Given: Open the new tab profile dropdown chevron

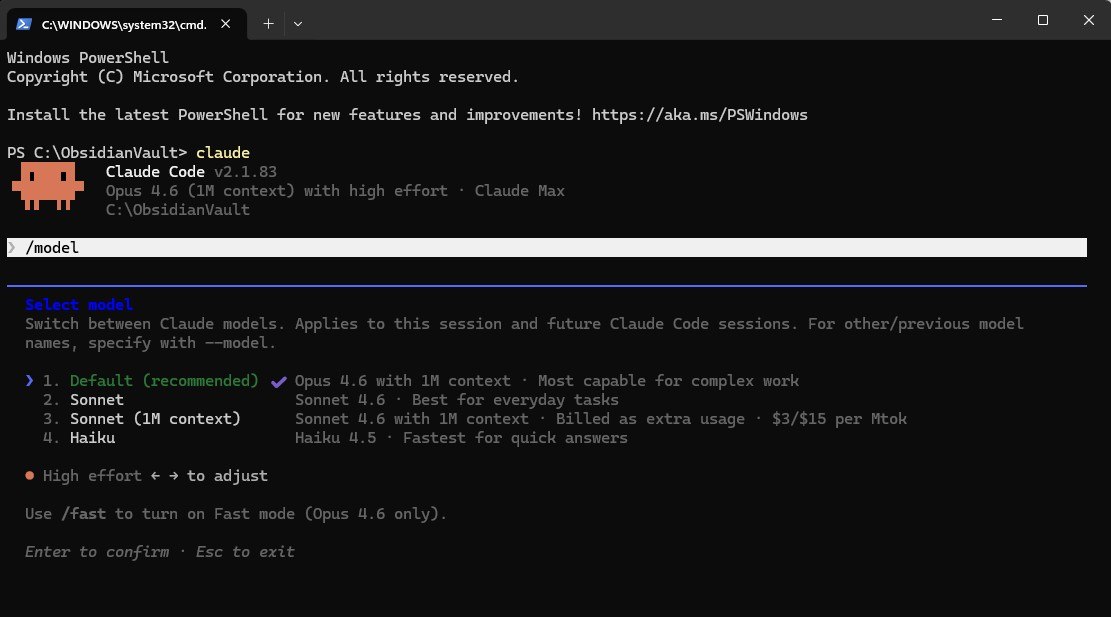Looking at the screenshot, I should [298, 22].
